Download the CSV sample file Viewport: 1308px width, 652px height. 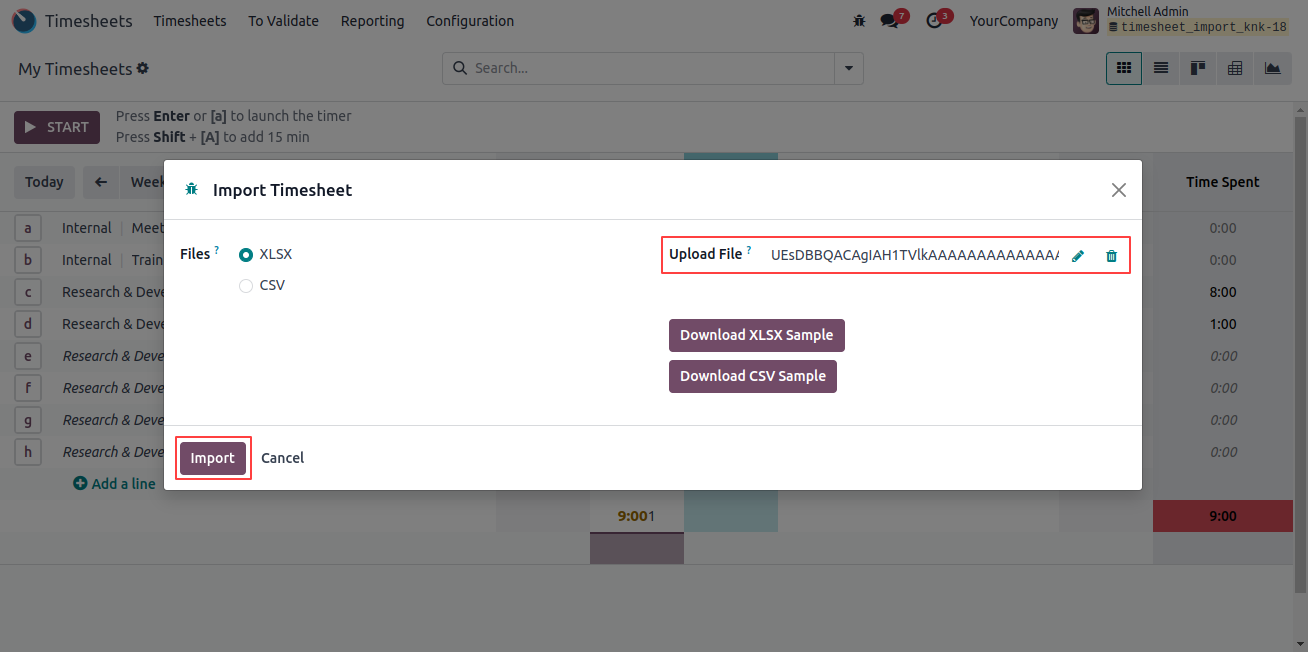[x=753, y=376]
